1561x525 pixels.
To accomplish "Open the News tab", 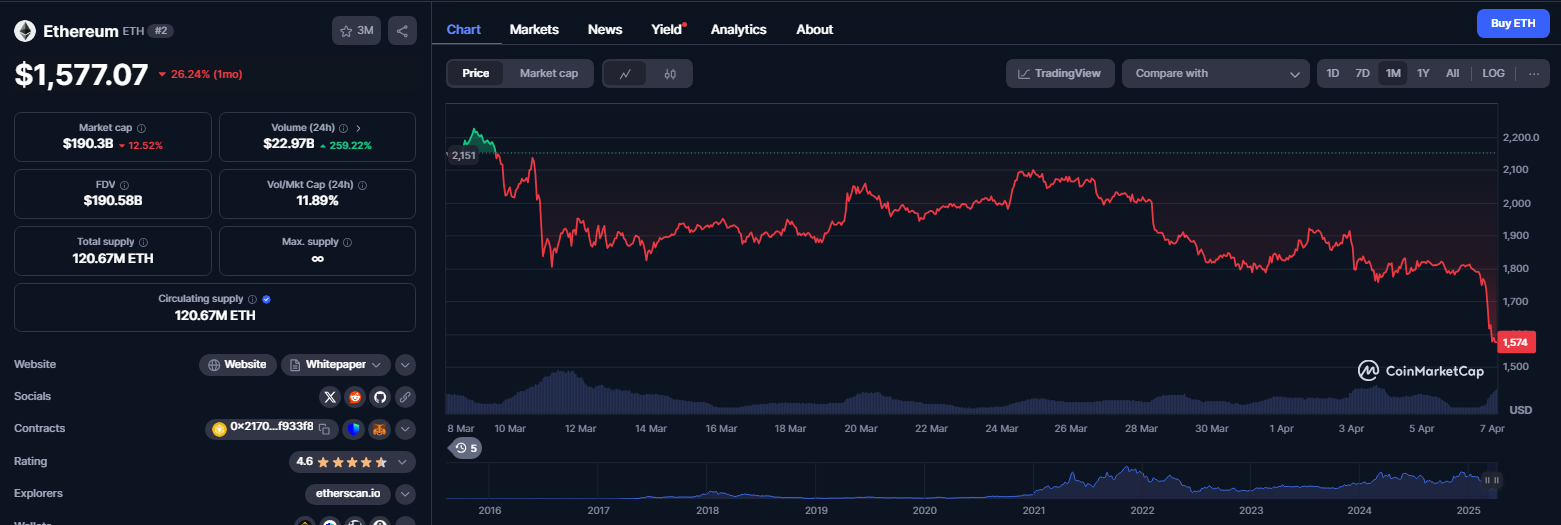I will click(605, 29).
